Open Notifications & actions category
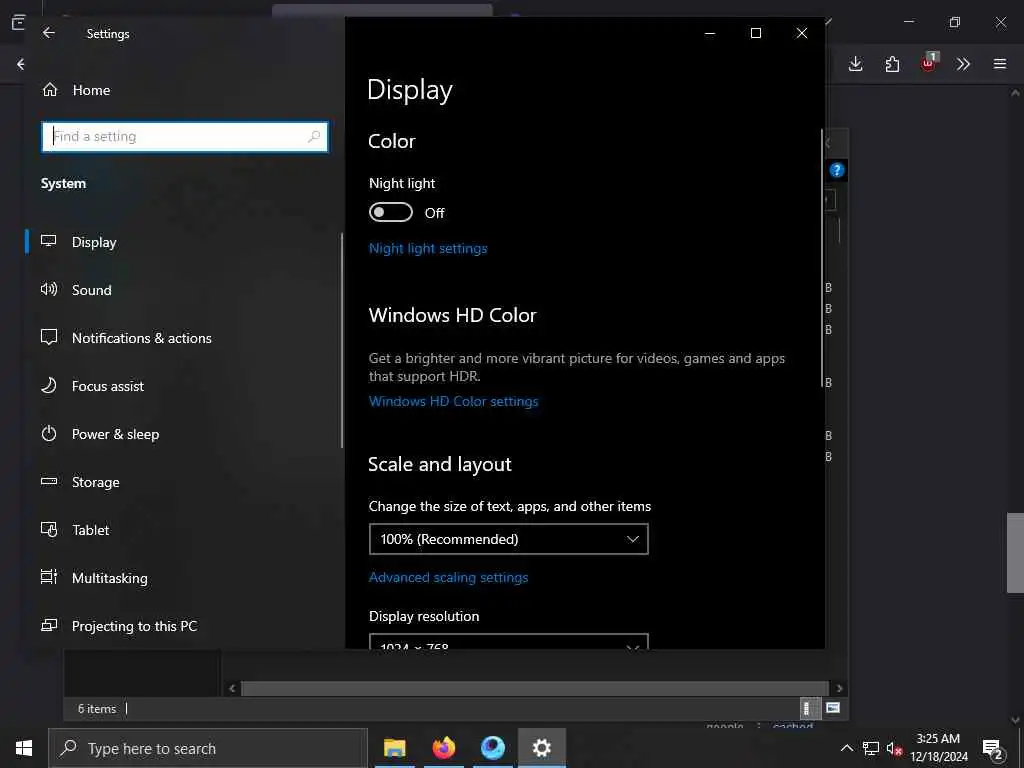Viewport: 1024px width, 768px height. 183,338
